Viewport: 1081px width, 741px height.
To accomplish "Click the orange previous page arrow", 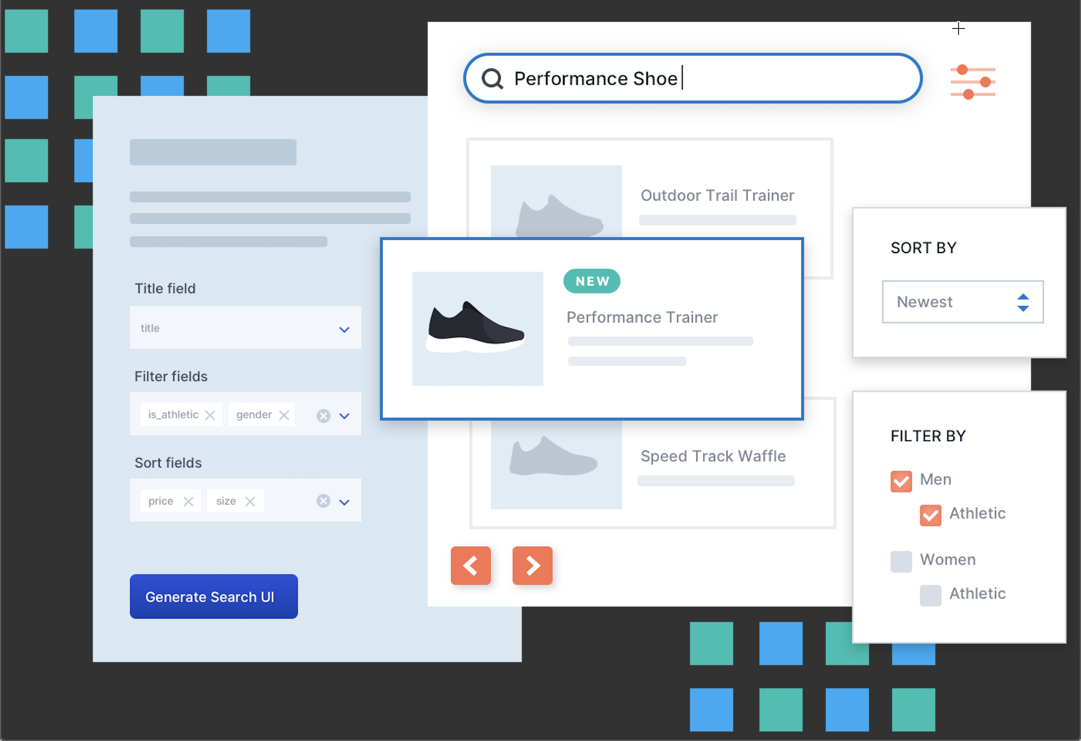I will tap(471, 565).
